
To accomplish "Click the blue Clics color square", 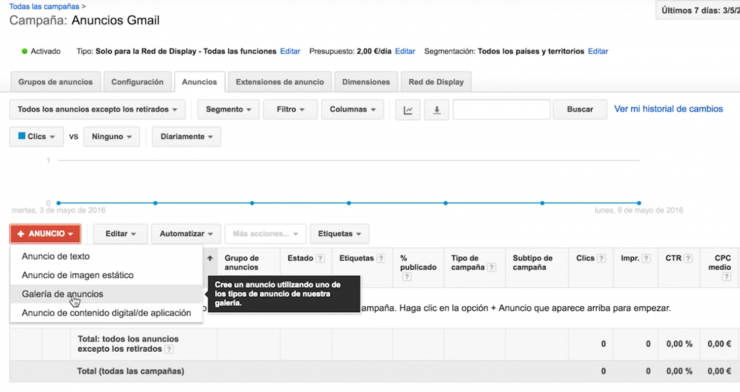I will (22, 136).
